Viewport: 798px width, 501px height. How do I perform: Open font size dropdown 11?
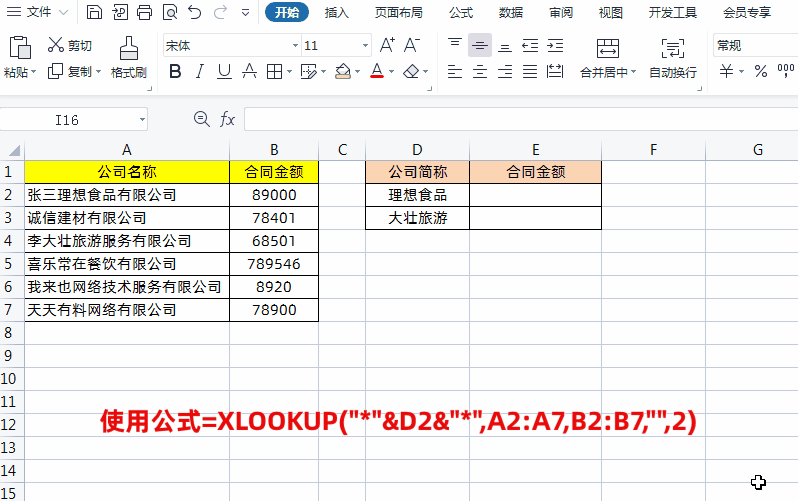(x=365, y=46)
